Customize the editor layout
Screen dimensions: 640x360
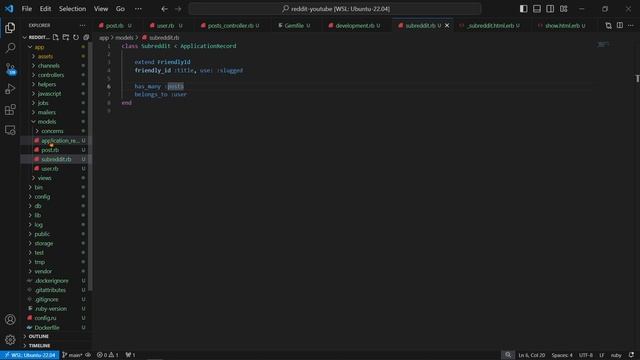point(564,9)
